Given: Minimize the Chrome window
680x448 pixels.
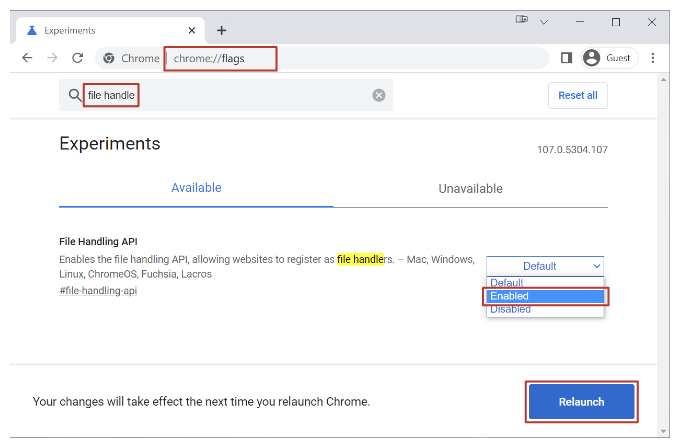Looking at the screenshot, I should coord(580,22).
